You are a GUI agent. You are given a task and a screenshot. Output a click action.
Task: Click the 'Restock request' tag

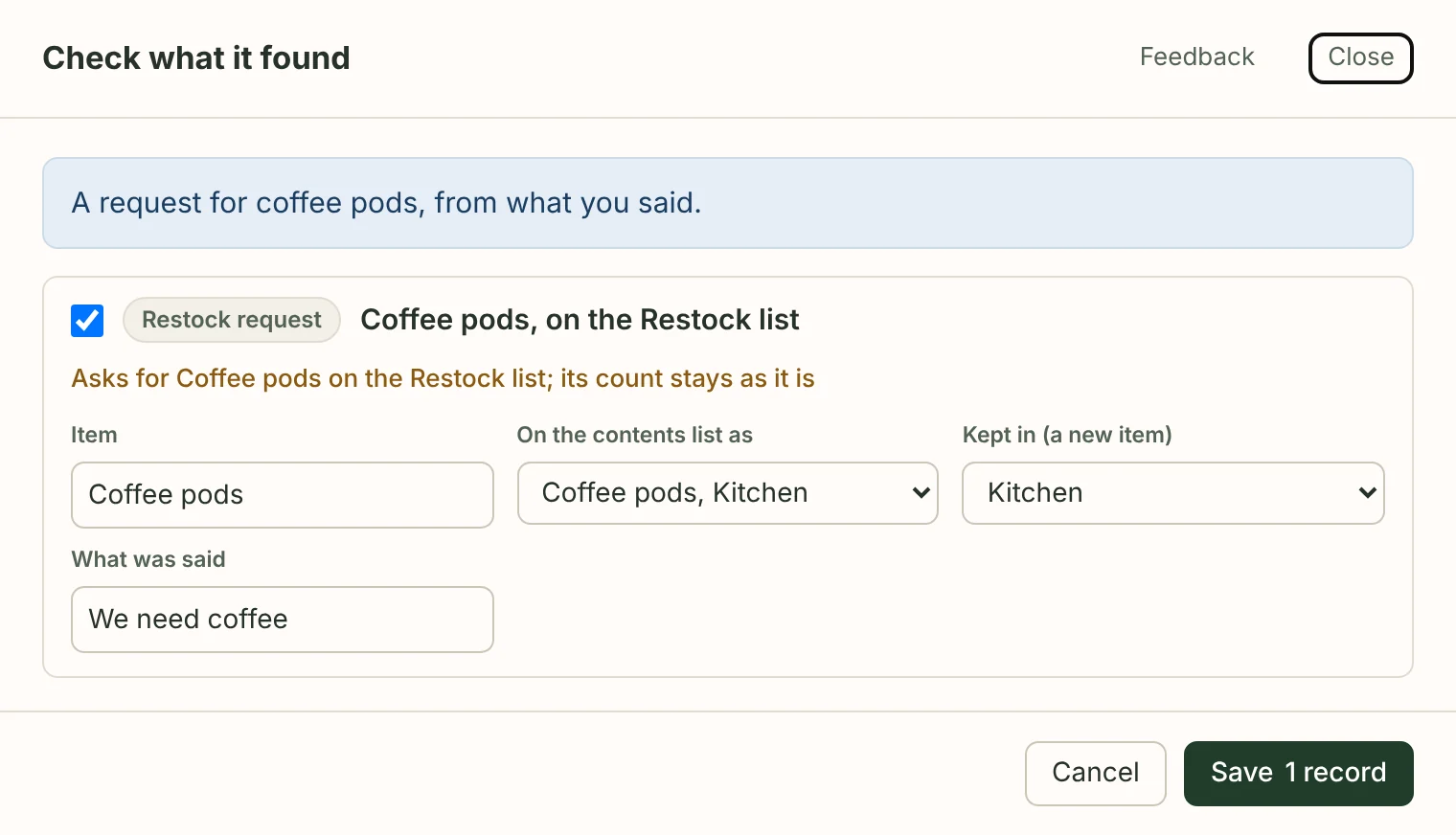[x=232, y=320]
